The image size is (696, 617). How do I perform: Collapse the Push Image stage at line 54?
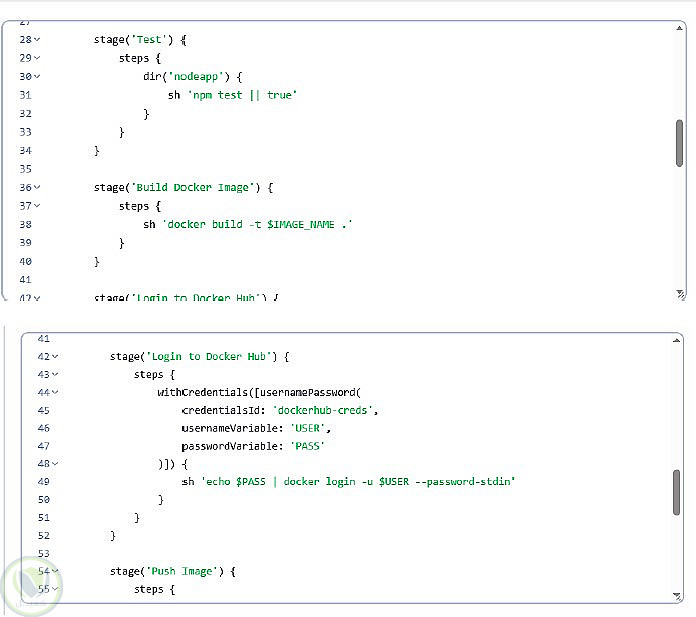55,571
